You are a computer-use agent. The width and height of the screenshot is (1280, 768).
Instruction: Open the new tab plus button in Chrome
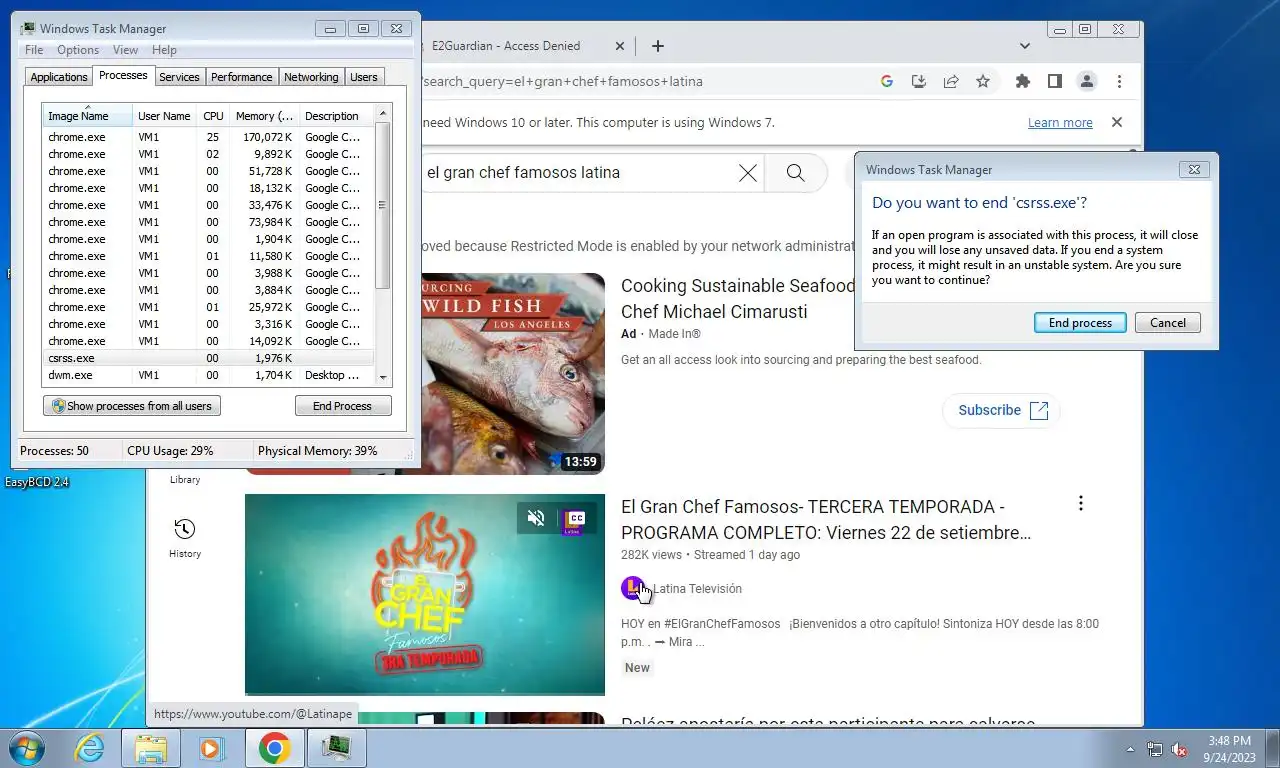657,46
